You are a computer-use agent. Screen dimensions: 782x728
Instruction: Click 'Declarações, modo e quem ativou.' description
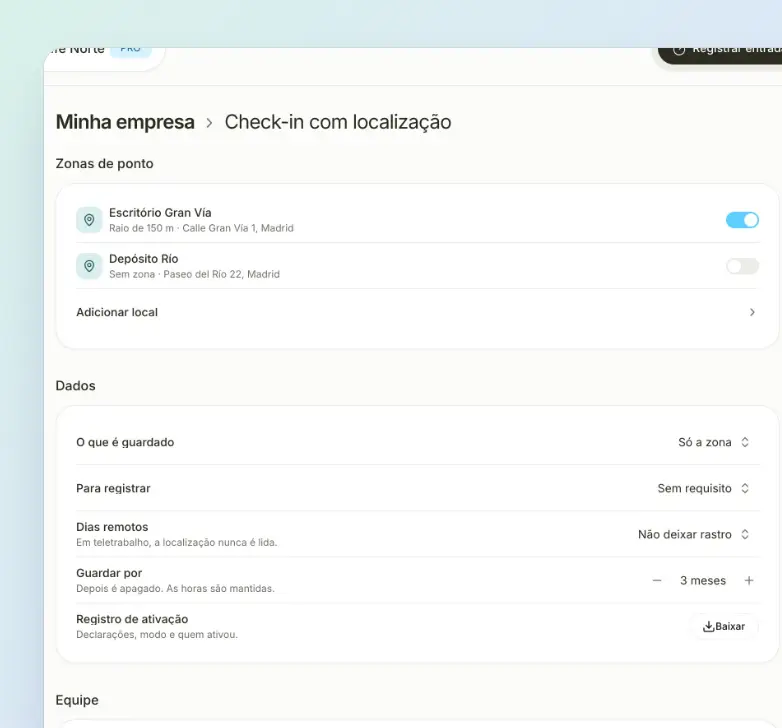[157, 635]
